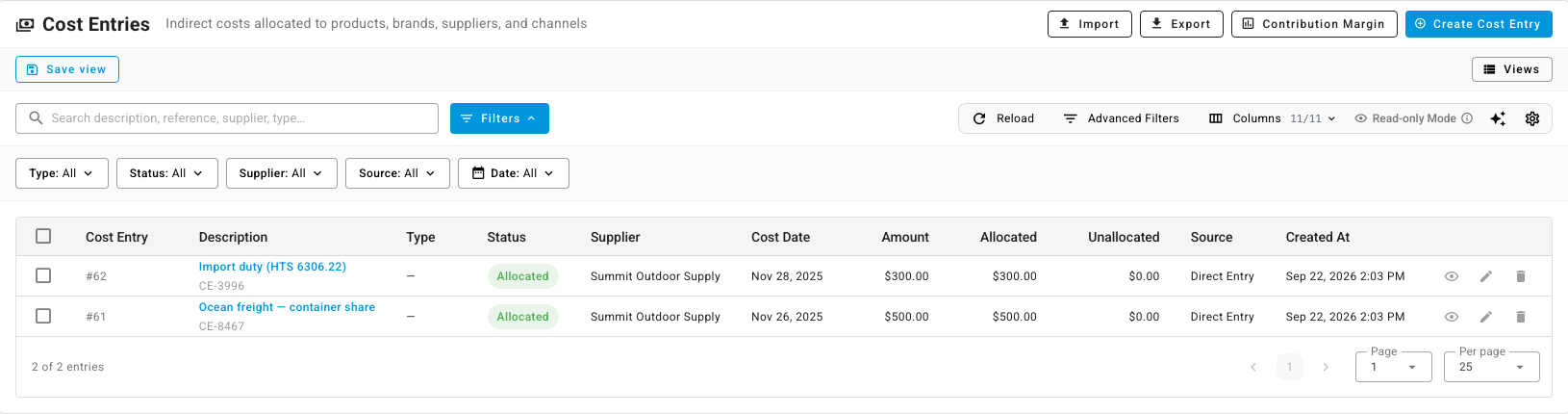Create a new cost entry
This screenshot has width=1568, height=414.
(x=1479, y=24)
